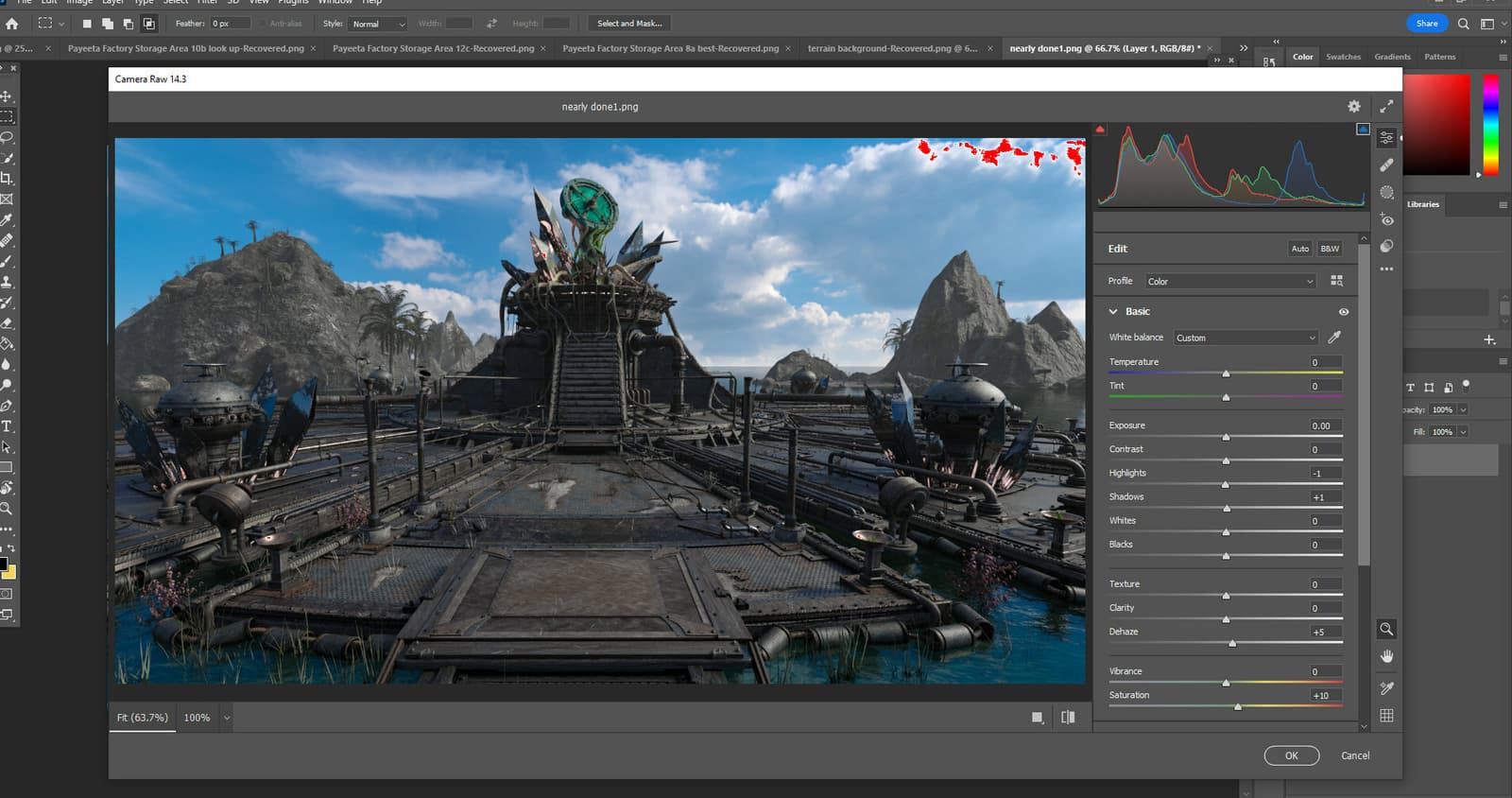Open the Masking tool in Camera Raw
The width and height of the screenshot is (1512, 798).
tap(1386, 192)
